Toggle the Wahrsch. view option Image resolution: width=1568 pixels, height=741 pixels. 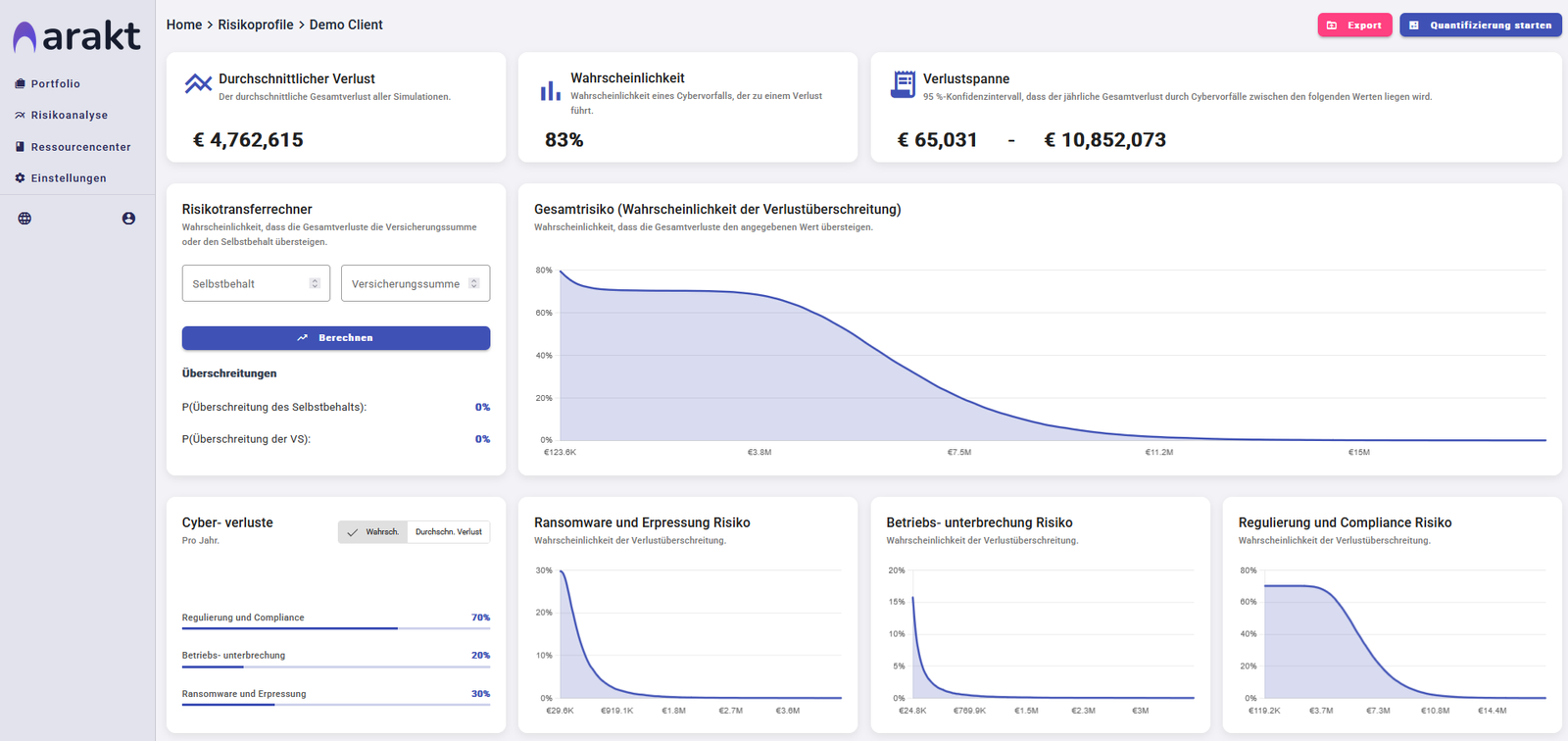click(373, 532)
